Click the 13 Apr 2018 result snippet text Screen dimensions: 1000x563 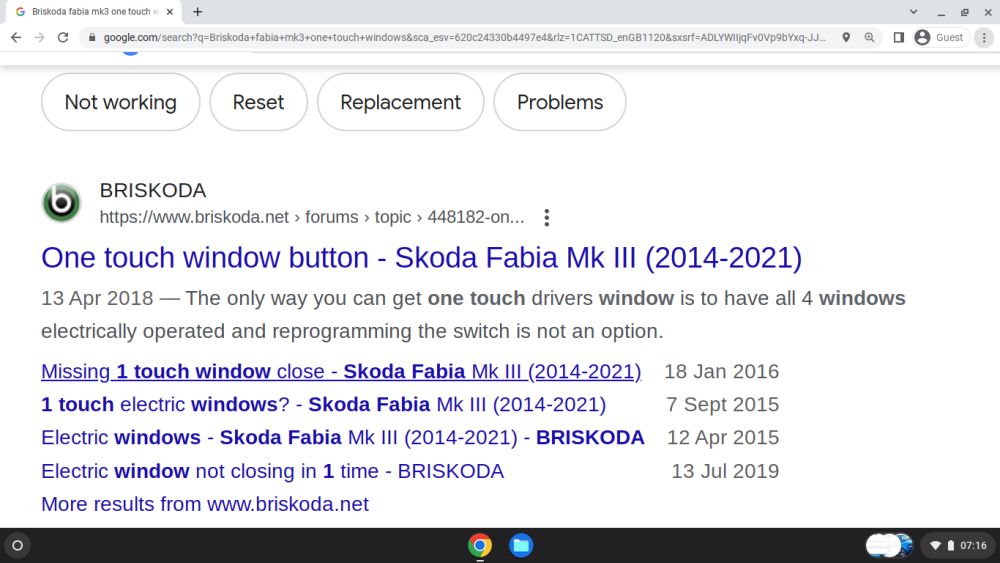[473, 315]
